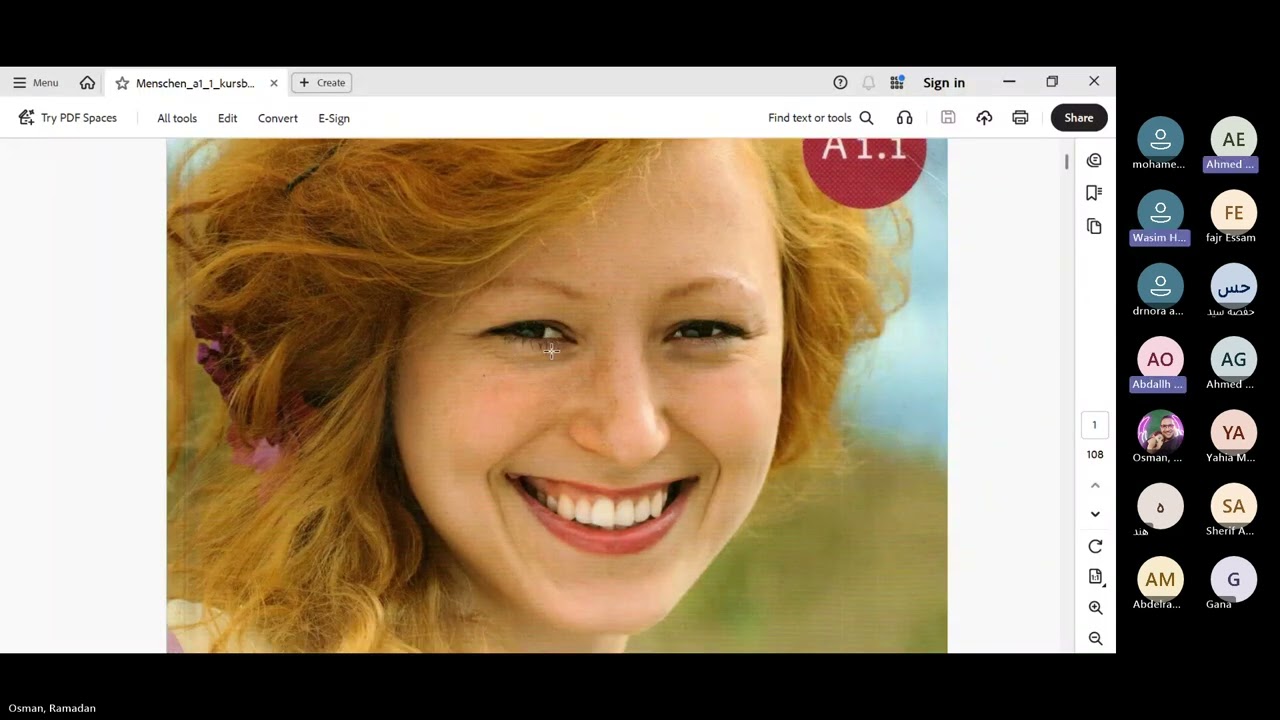1280x720 pixels.
Task: Select participant avatar SA Sherif
Action: pyautogui.click(x=1234, y=507)
